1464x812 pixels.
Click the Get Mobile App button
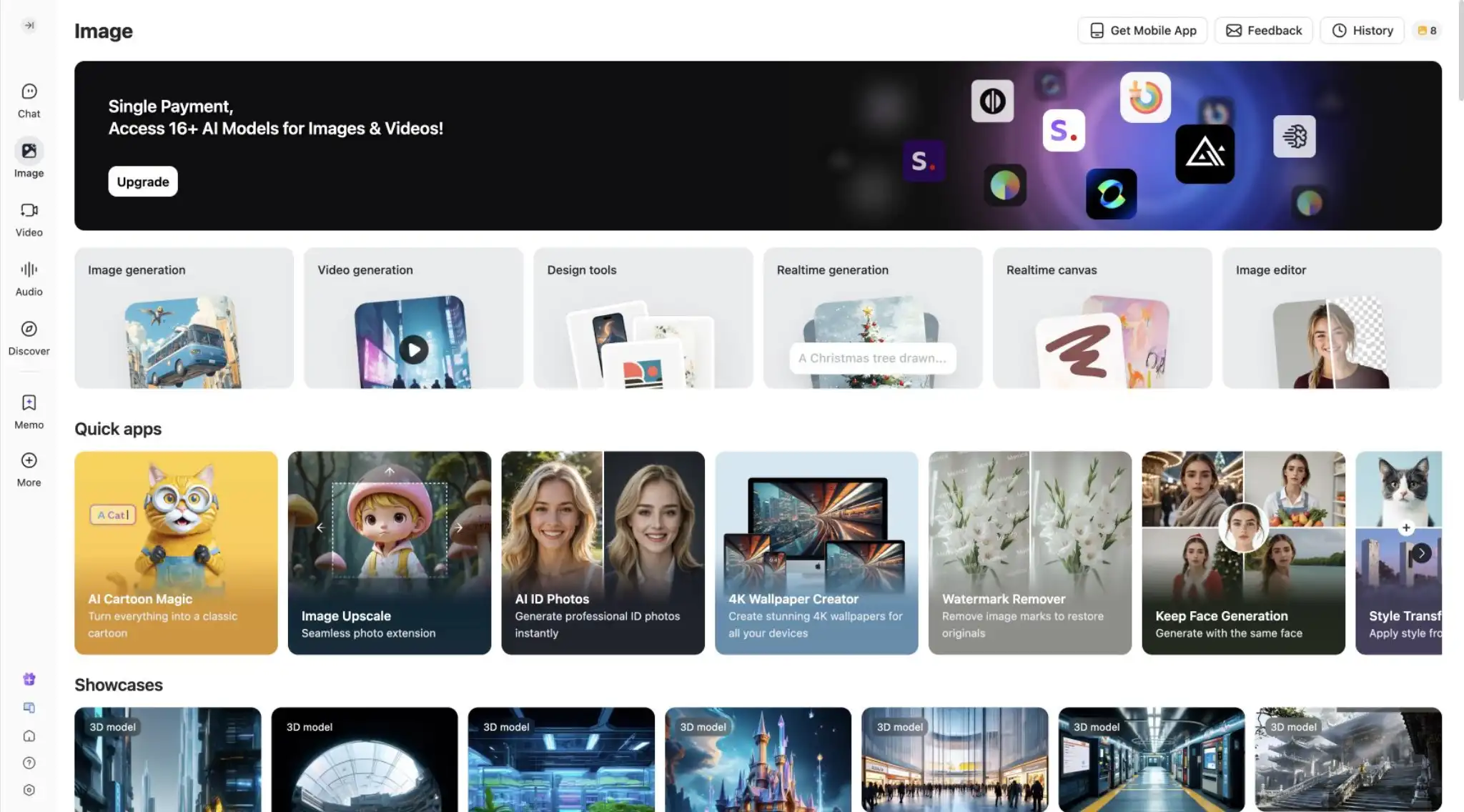[1142, 31]
